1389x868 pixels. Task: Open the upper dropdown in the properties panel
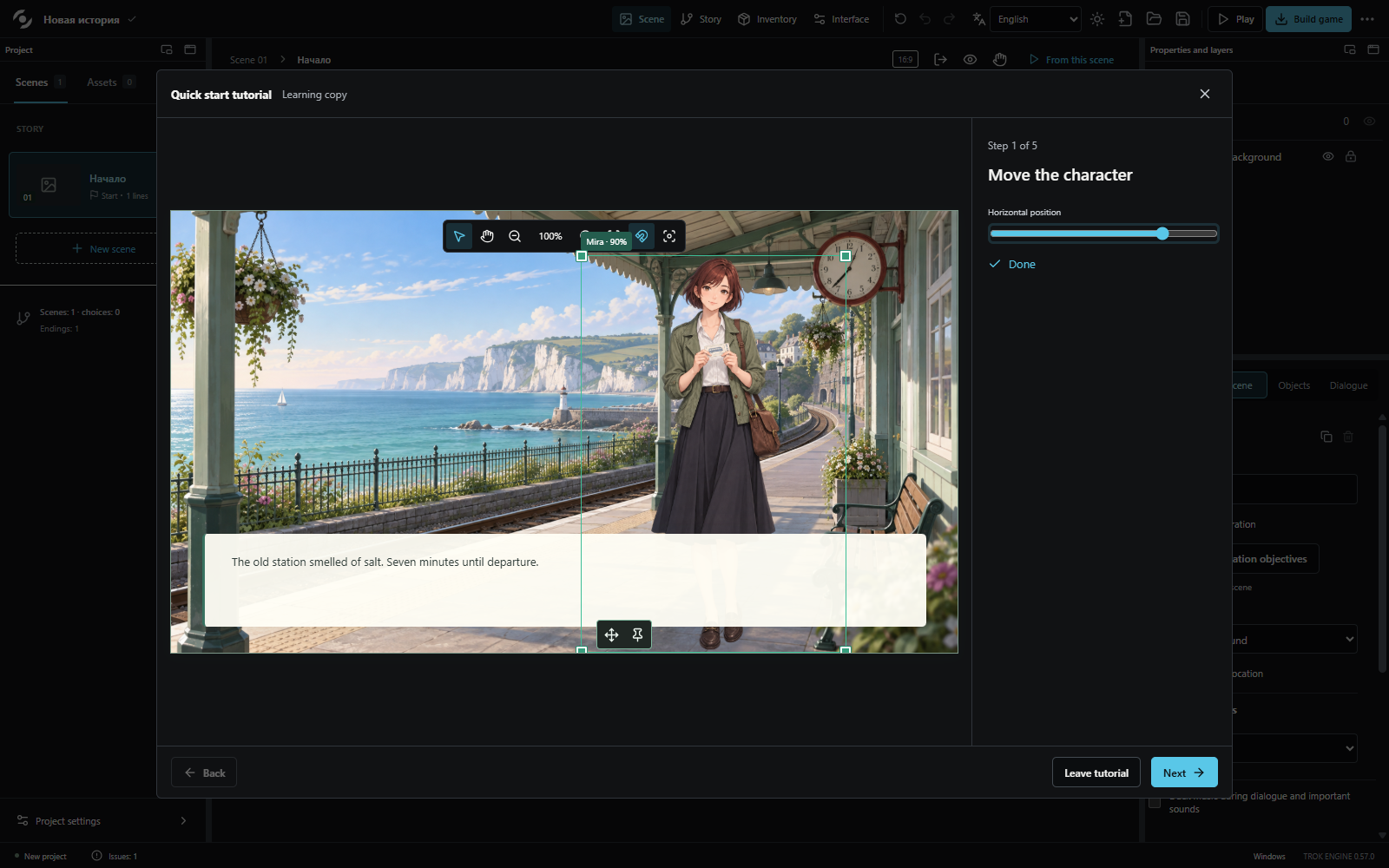[1294, 640]
